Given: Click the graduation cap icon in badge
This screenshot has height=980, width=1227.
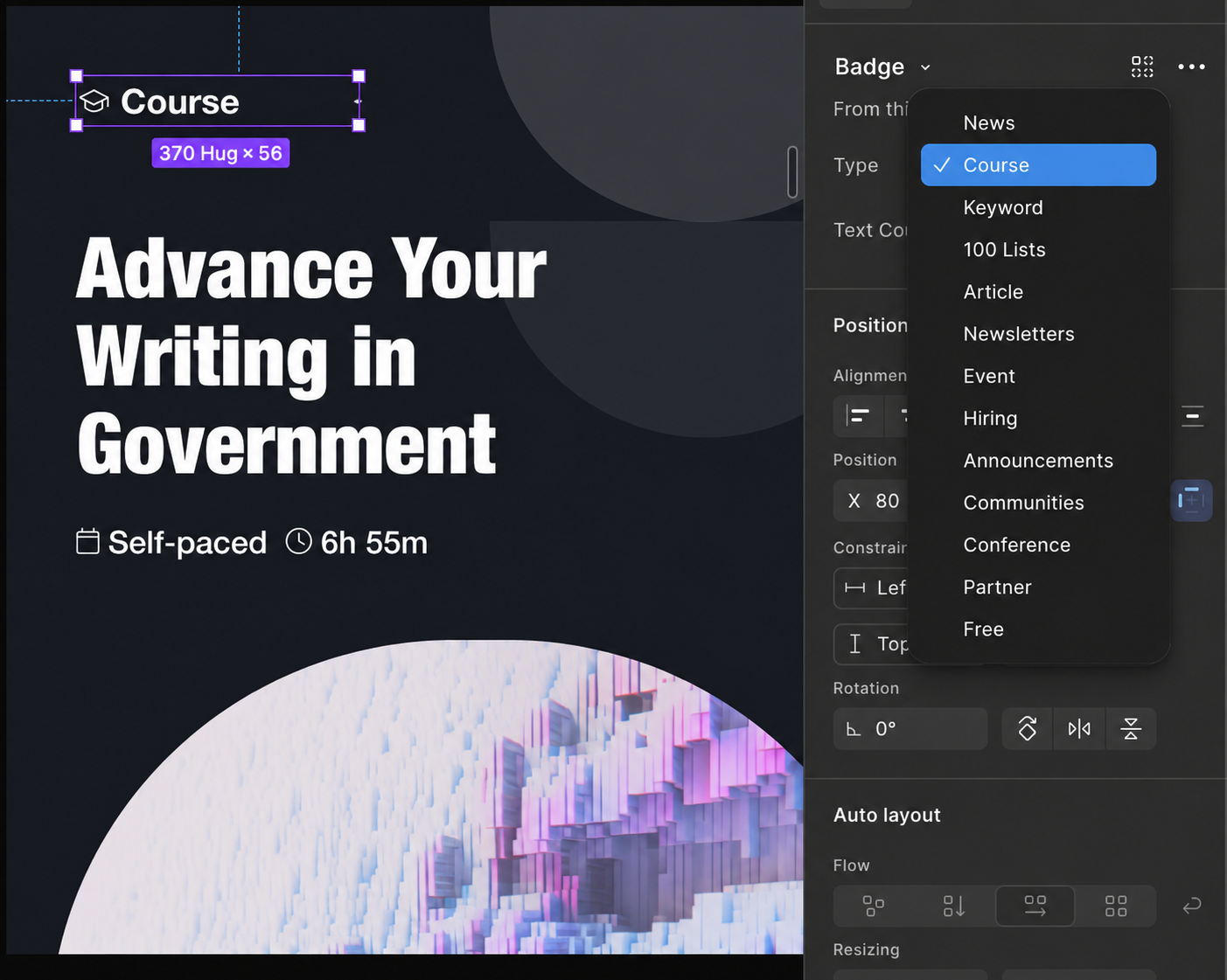Looking at the screenshot, I should [x=94, y=101].
